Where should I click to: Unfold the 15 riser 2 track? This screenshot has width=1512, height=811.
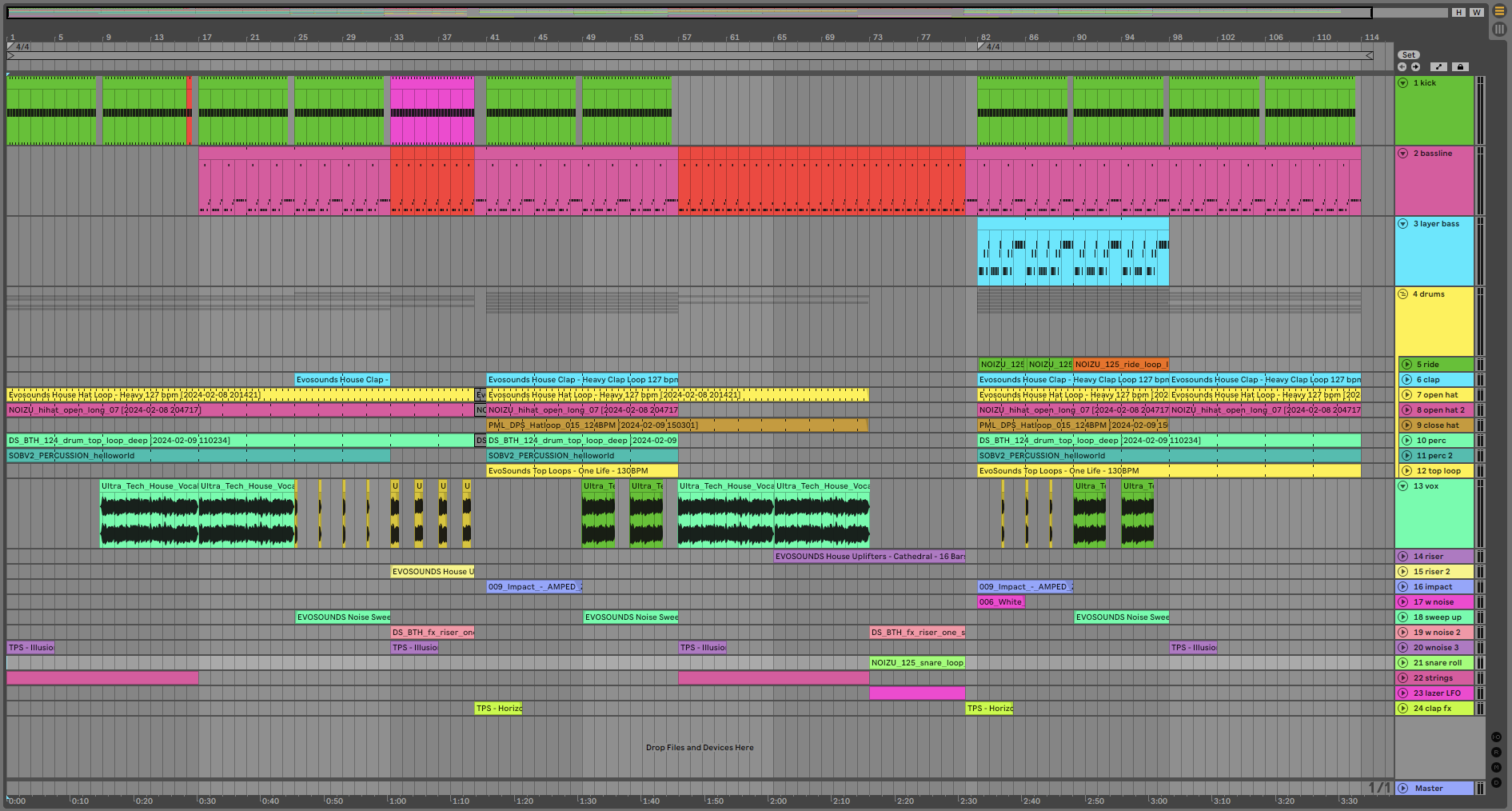point(1403,572)
